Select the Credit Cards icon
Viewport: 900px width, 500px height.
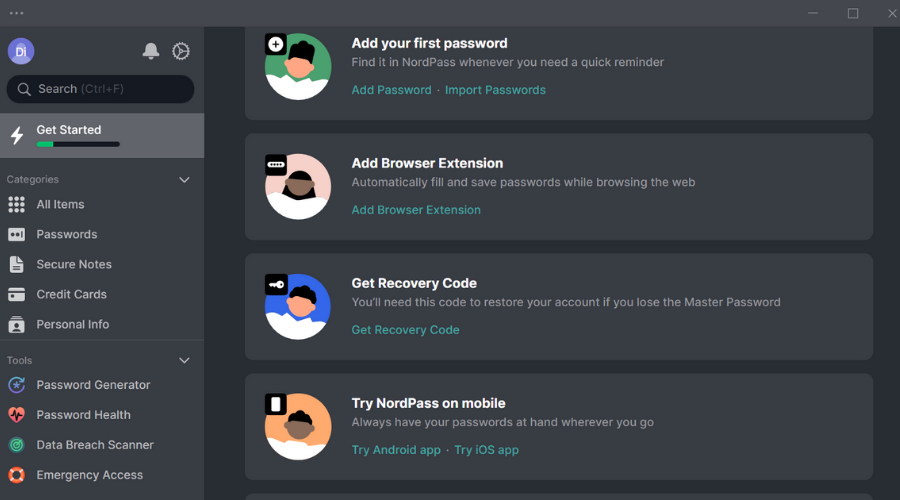pyautogui.click(x=17, y=294)
